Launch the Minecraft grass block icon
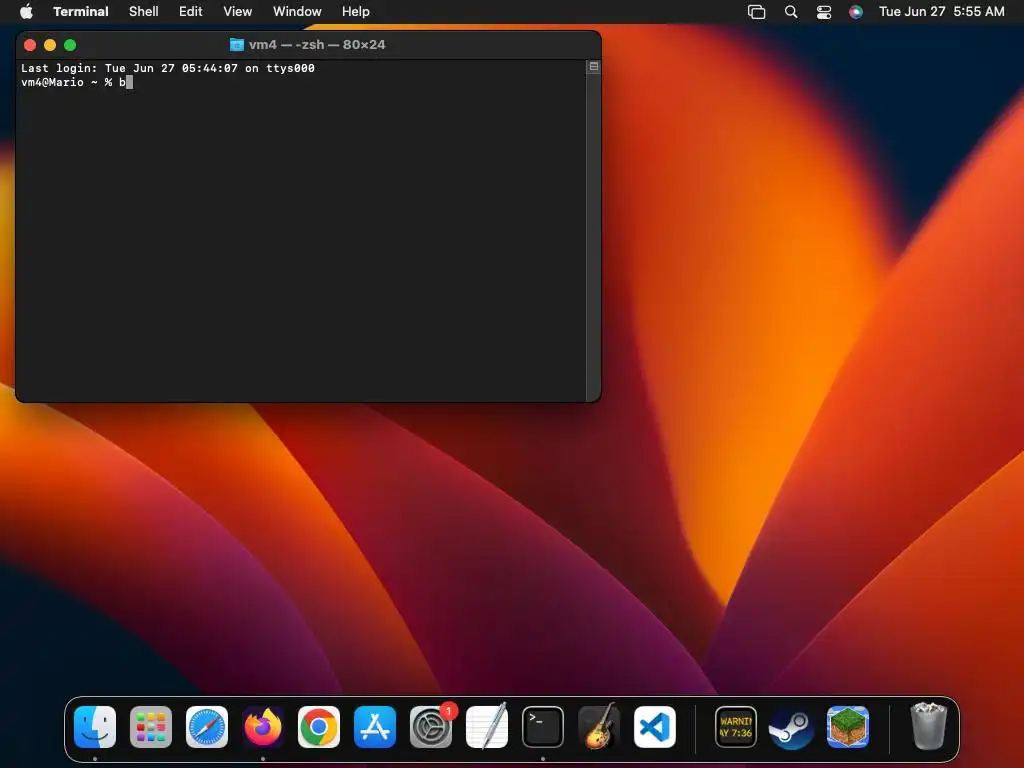Image resolution: width=1024 pixels, height=768 pixels. click(848, 726)
